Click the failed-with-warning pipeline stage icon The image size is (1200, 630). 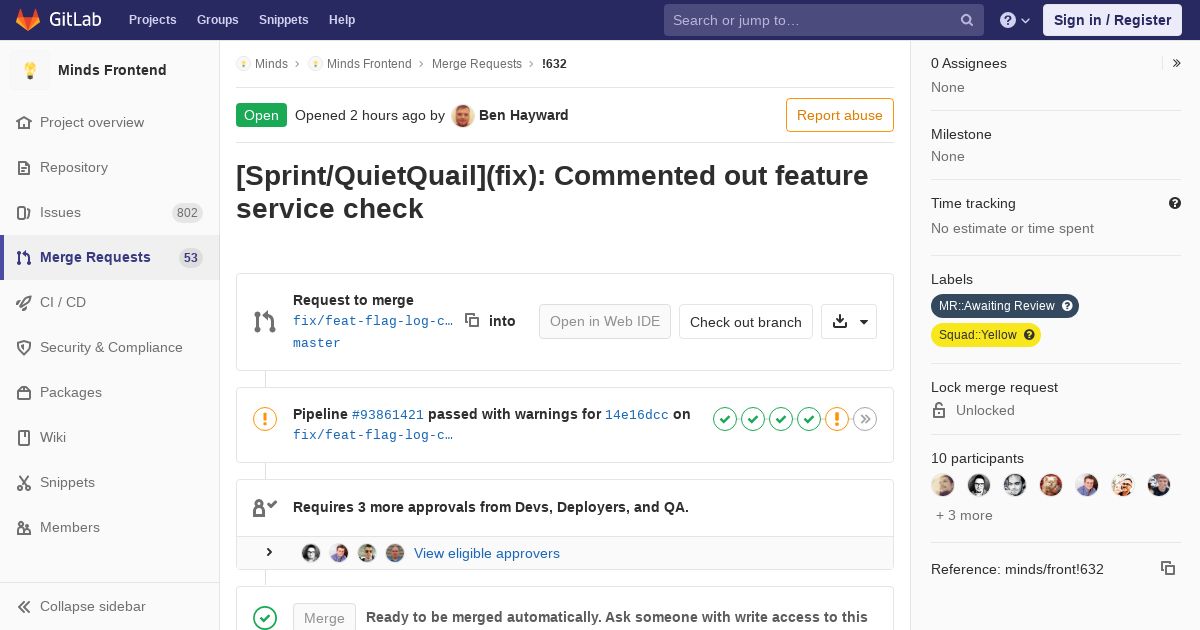(x=837, y=419)
